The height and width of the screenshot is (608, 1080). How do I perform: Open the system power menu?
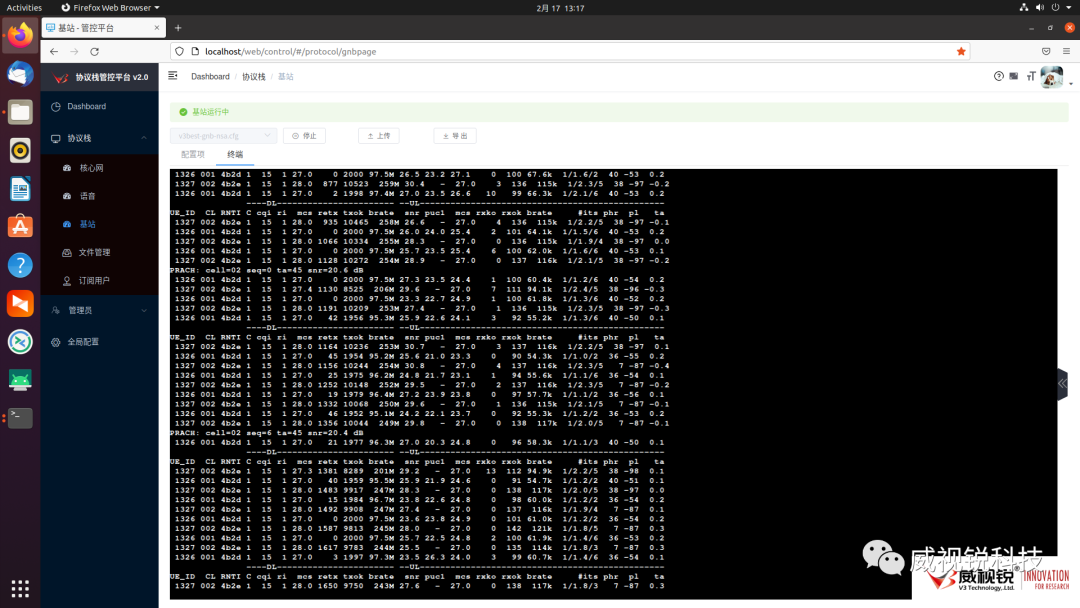(x=1055, y=8)
